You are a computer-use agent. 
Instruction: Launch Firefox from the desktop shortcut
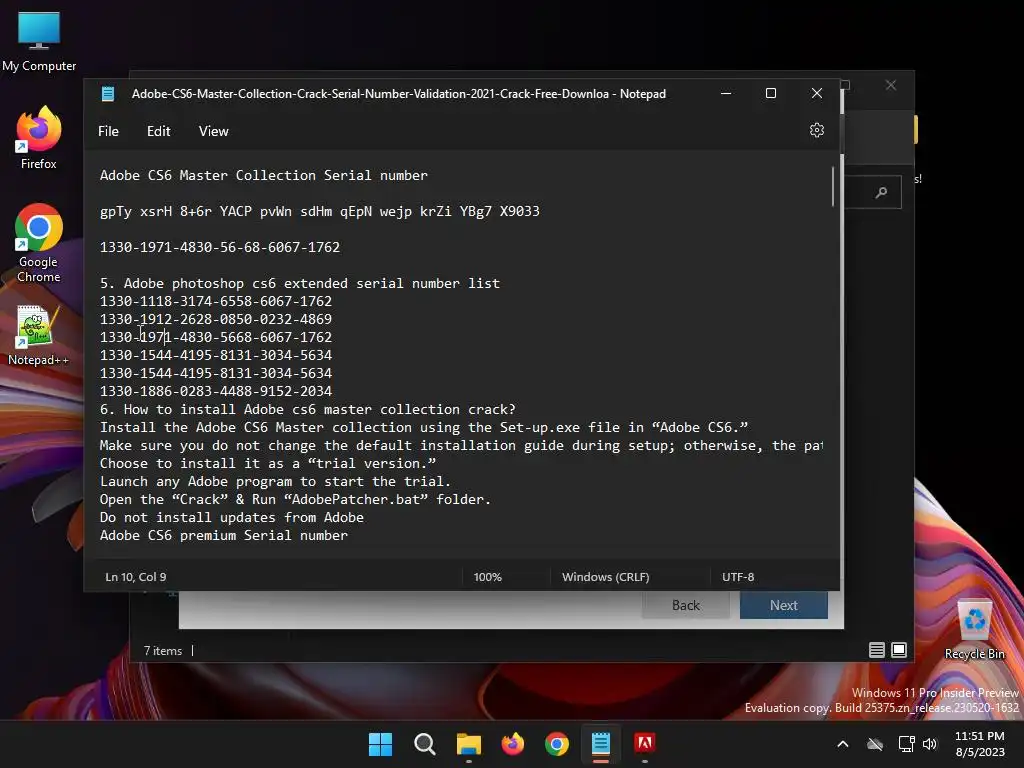39,138
